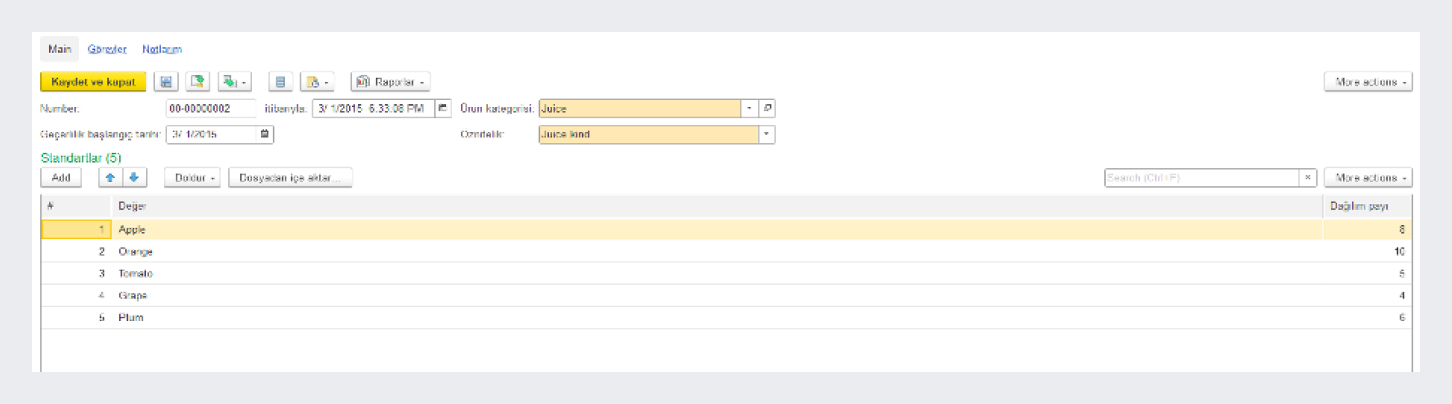Click the Add button
Screen dimensions: 1452x404
[60, 177]
